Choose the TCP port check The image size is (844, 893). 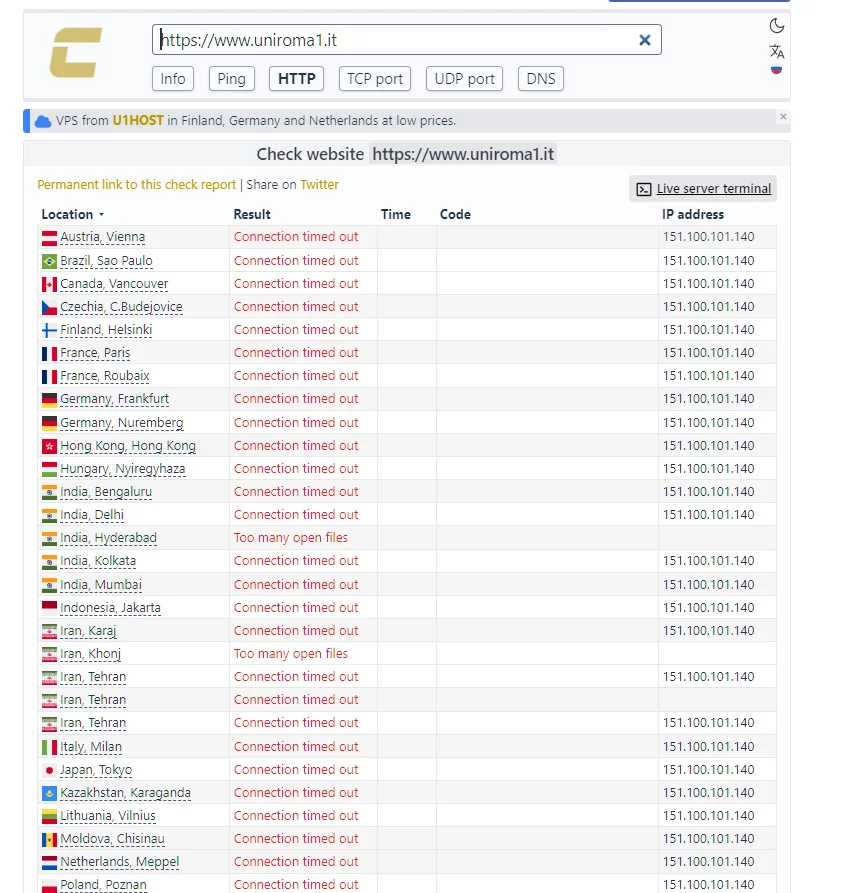(x=375, y=79)
